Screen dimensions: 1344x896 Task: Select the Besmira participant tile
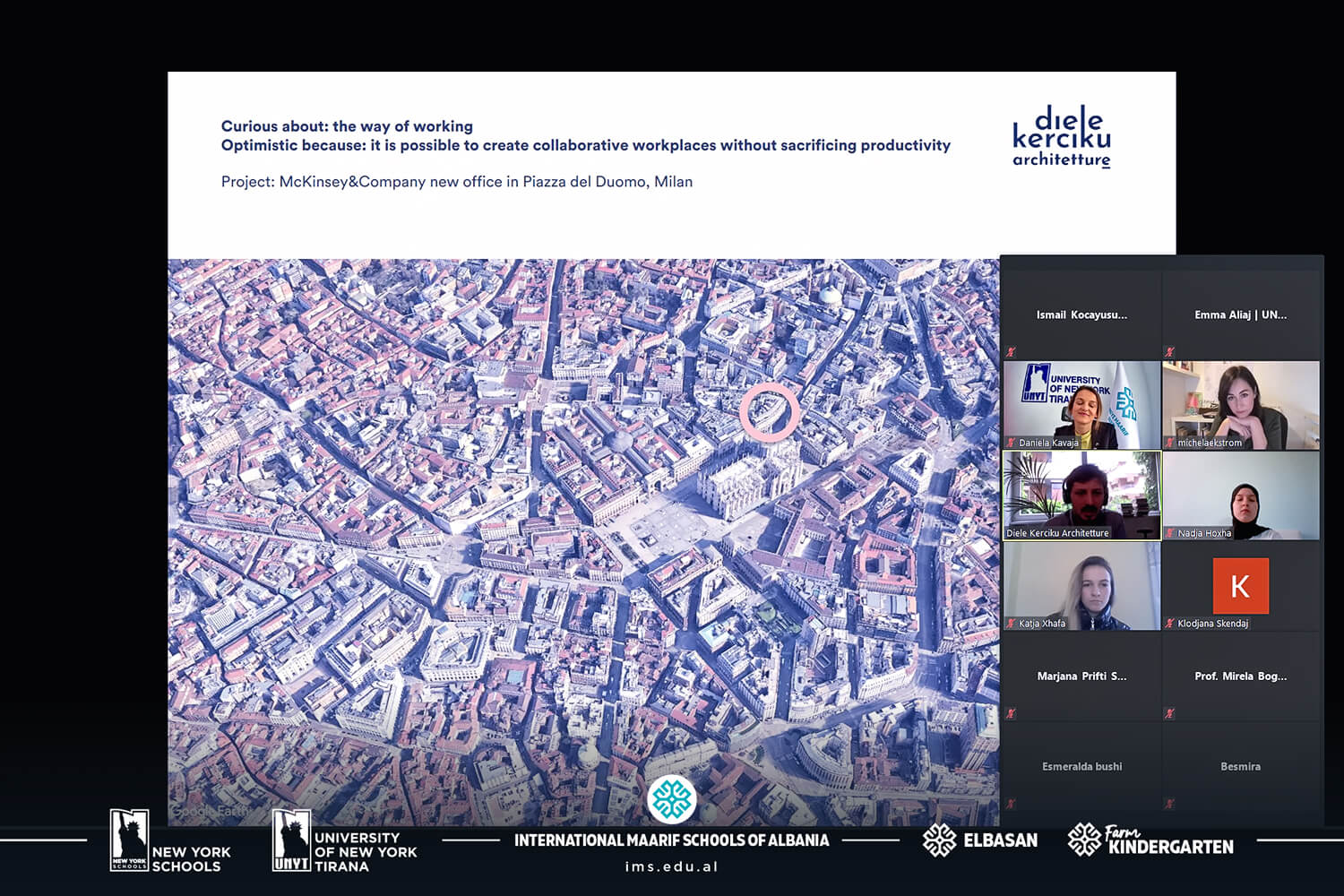tap(1240, 766)
